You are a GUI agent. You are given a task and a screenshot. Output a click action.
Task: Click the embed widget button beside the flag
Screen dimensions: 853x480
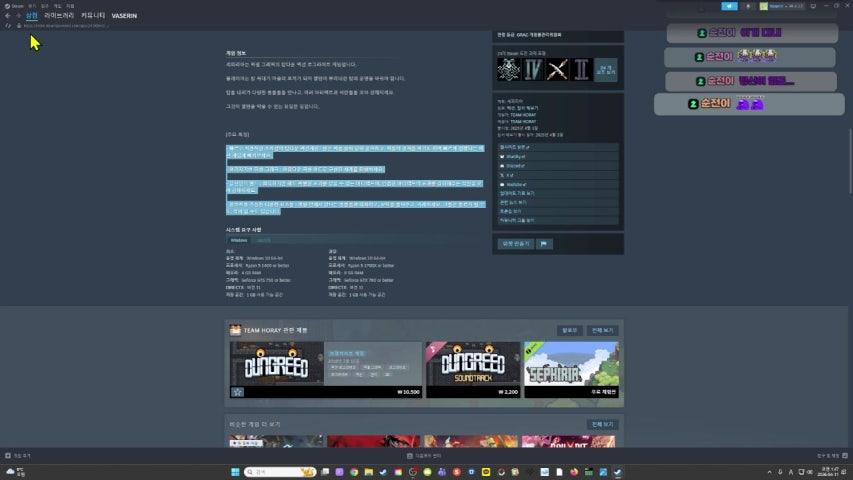coord(515,244)
